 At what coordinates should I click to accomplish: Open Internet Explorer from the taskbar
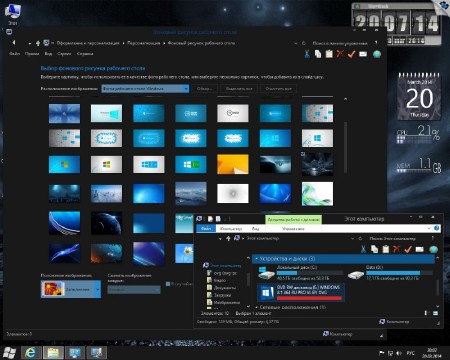tap(31, 352)
